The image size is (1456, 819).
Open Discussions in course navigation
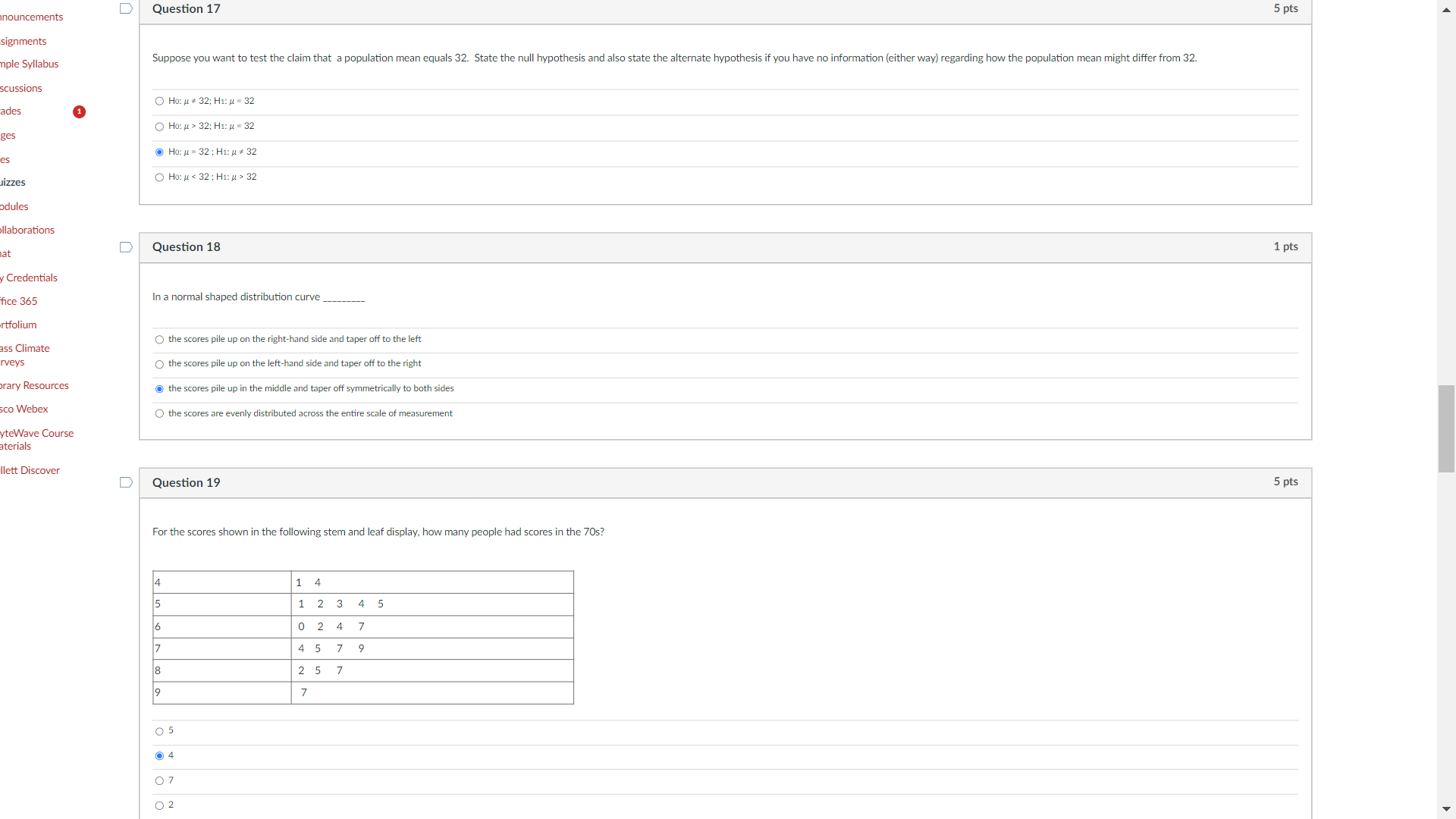pos(21,88)
